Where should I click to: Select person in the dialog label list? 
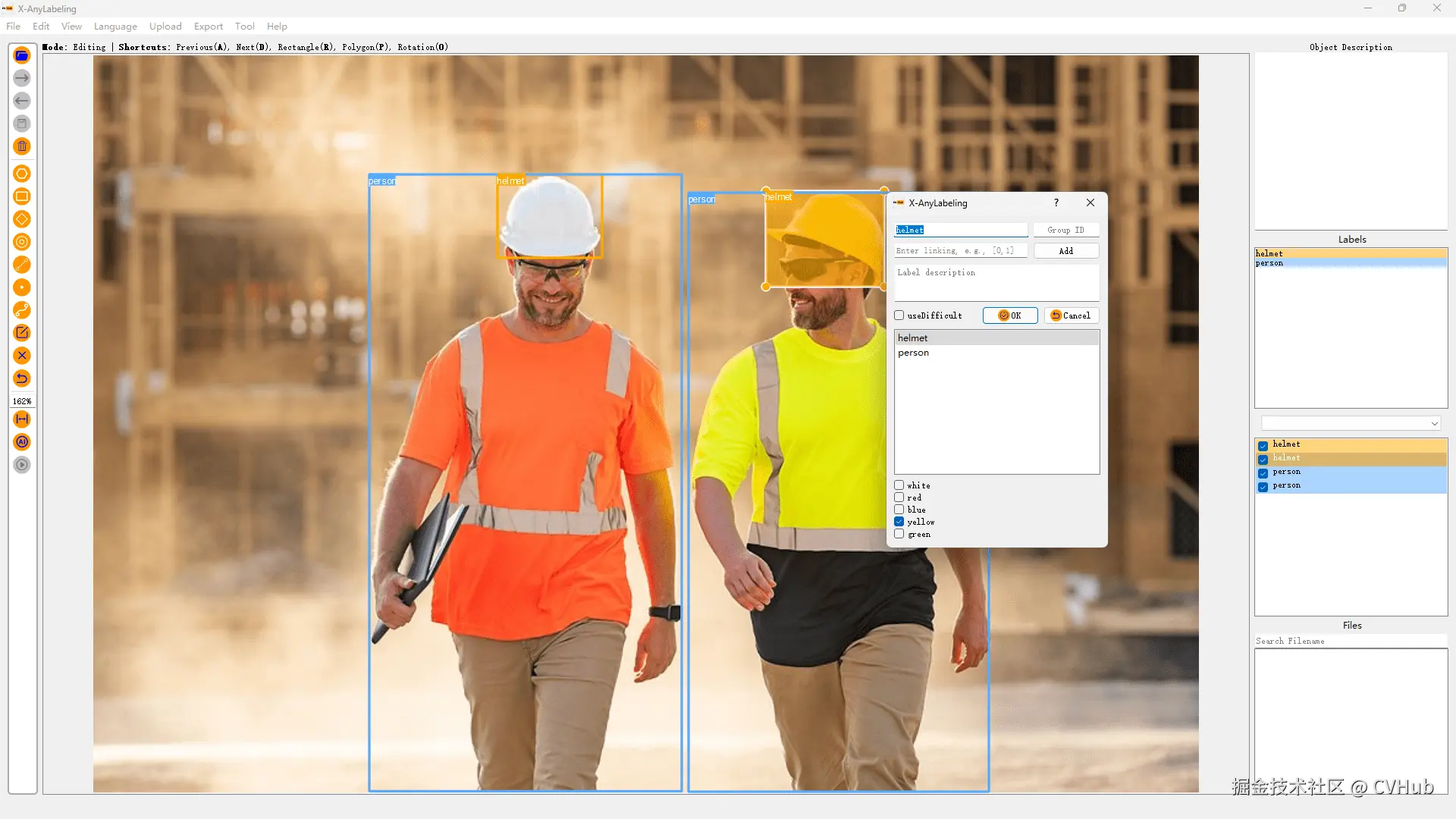point(913,353)
